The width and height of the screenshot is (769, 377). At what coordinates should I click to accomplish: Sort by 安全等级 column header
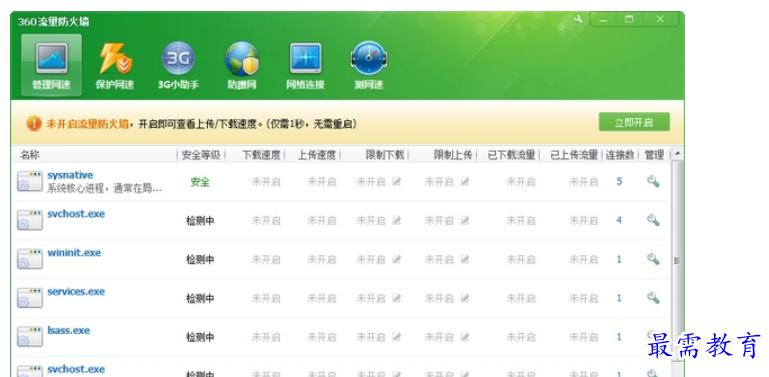(x=201, y=155)
